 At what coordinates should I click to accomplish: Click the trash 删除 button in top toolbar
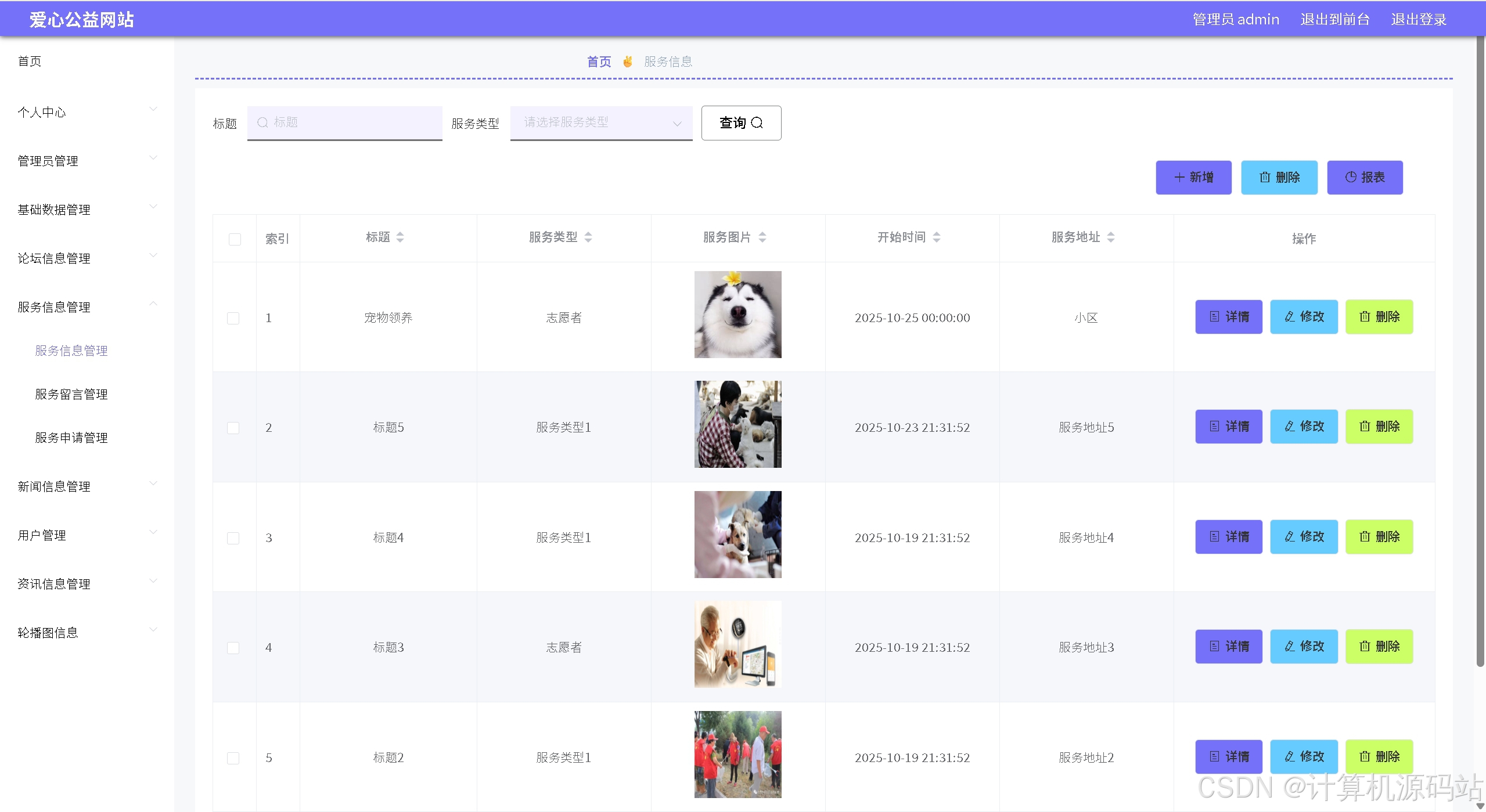[x=1279, y=178]
